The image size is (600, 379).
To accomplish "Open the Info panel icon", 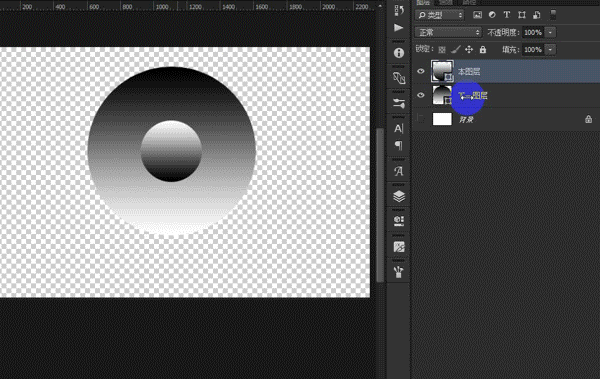I will pos(399,53).
